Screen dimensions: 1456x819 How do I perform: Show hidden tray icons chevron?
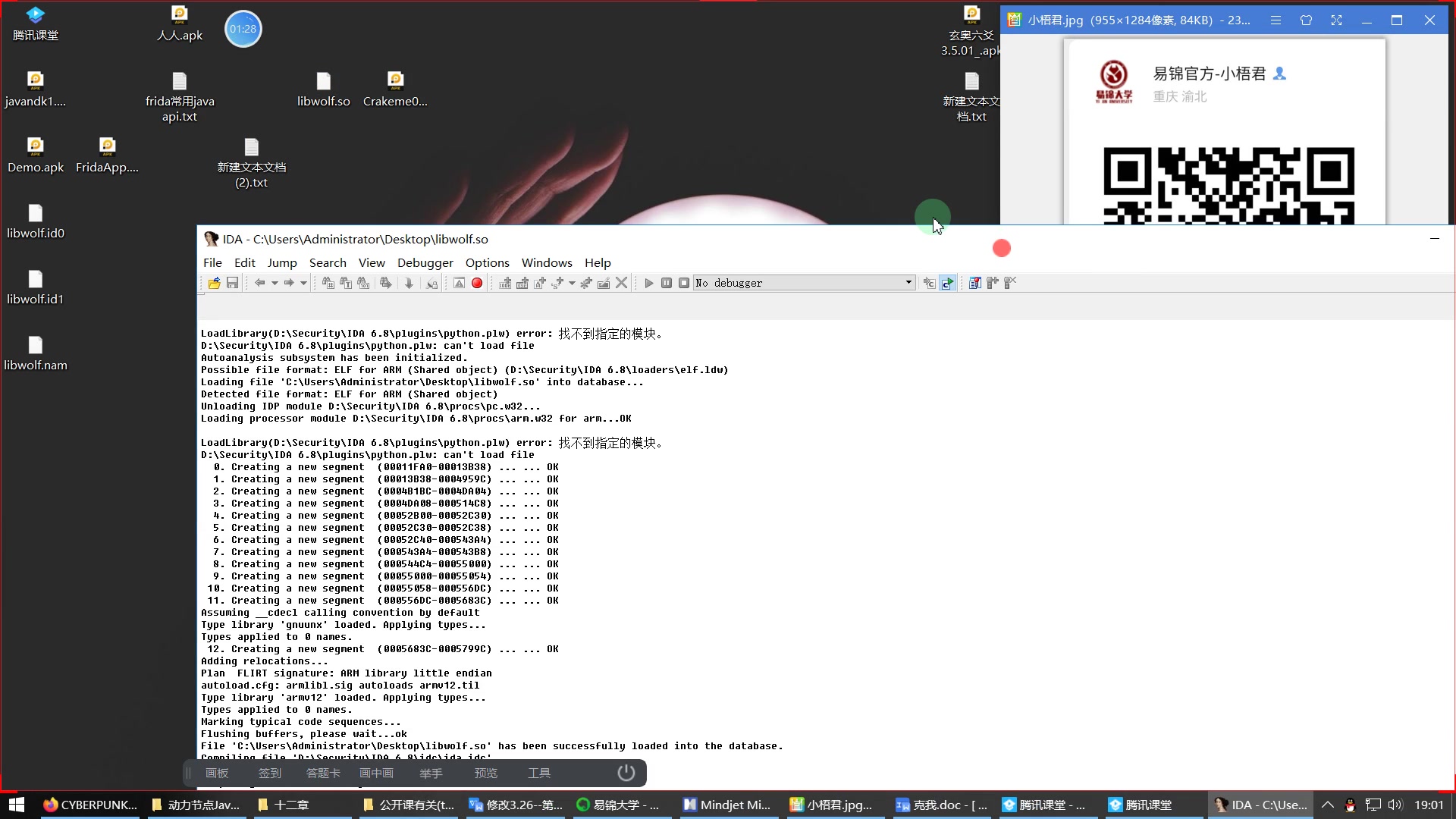[1328, 805]
